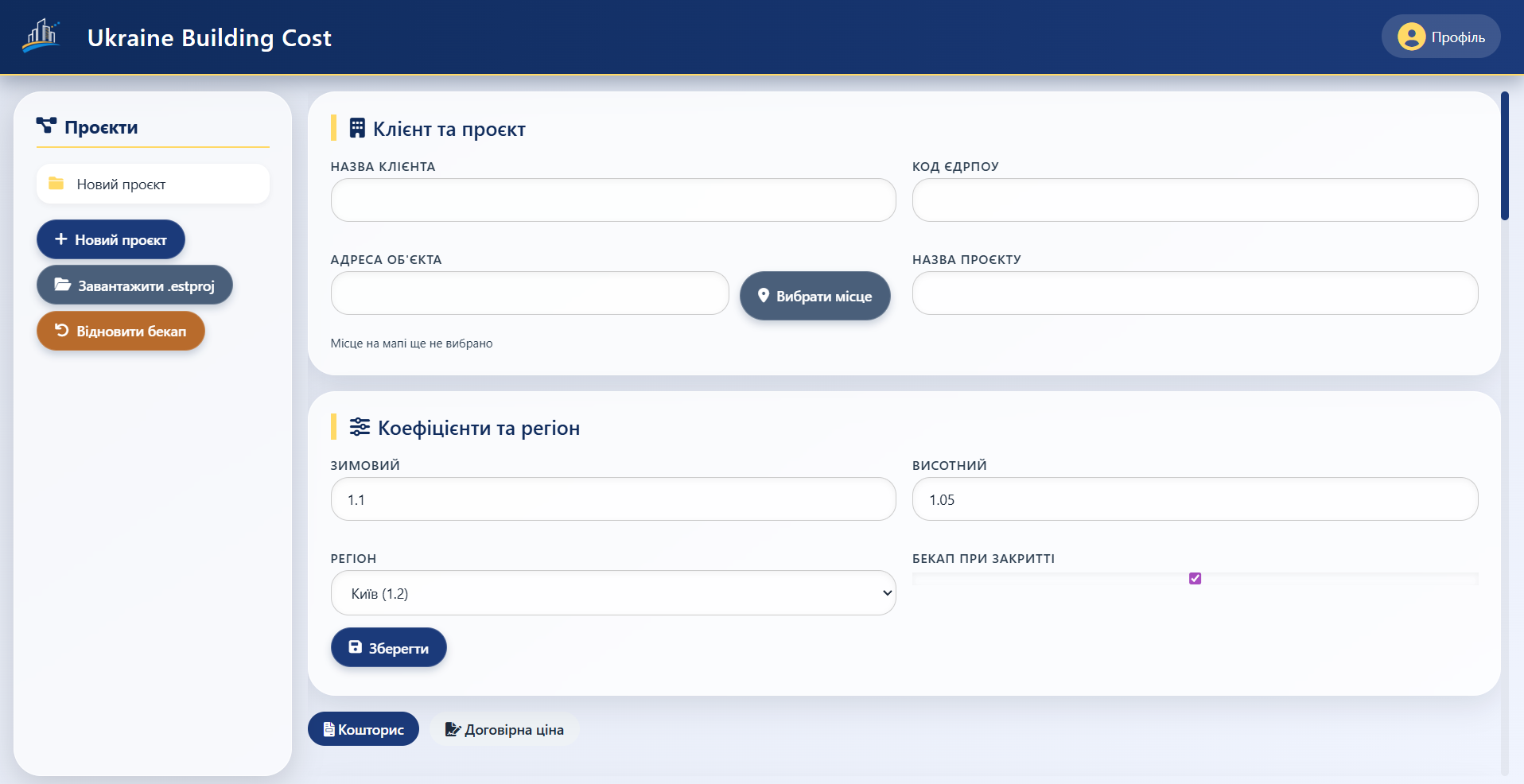
Task: Click the map pin icon on Вибрати місце
Action: click(x=764, y=296)
